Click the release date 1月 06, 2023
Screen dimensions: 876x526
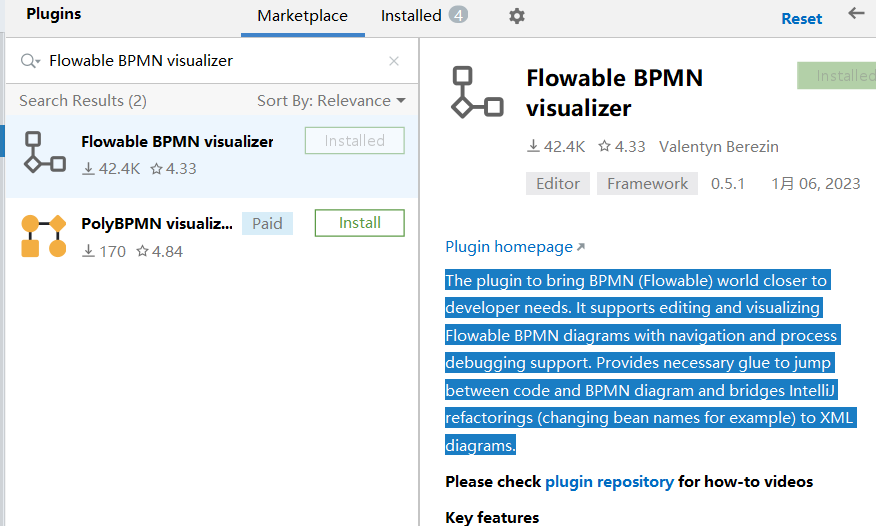click(816, 184)
